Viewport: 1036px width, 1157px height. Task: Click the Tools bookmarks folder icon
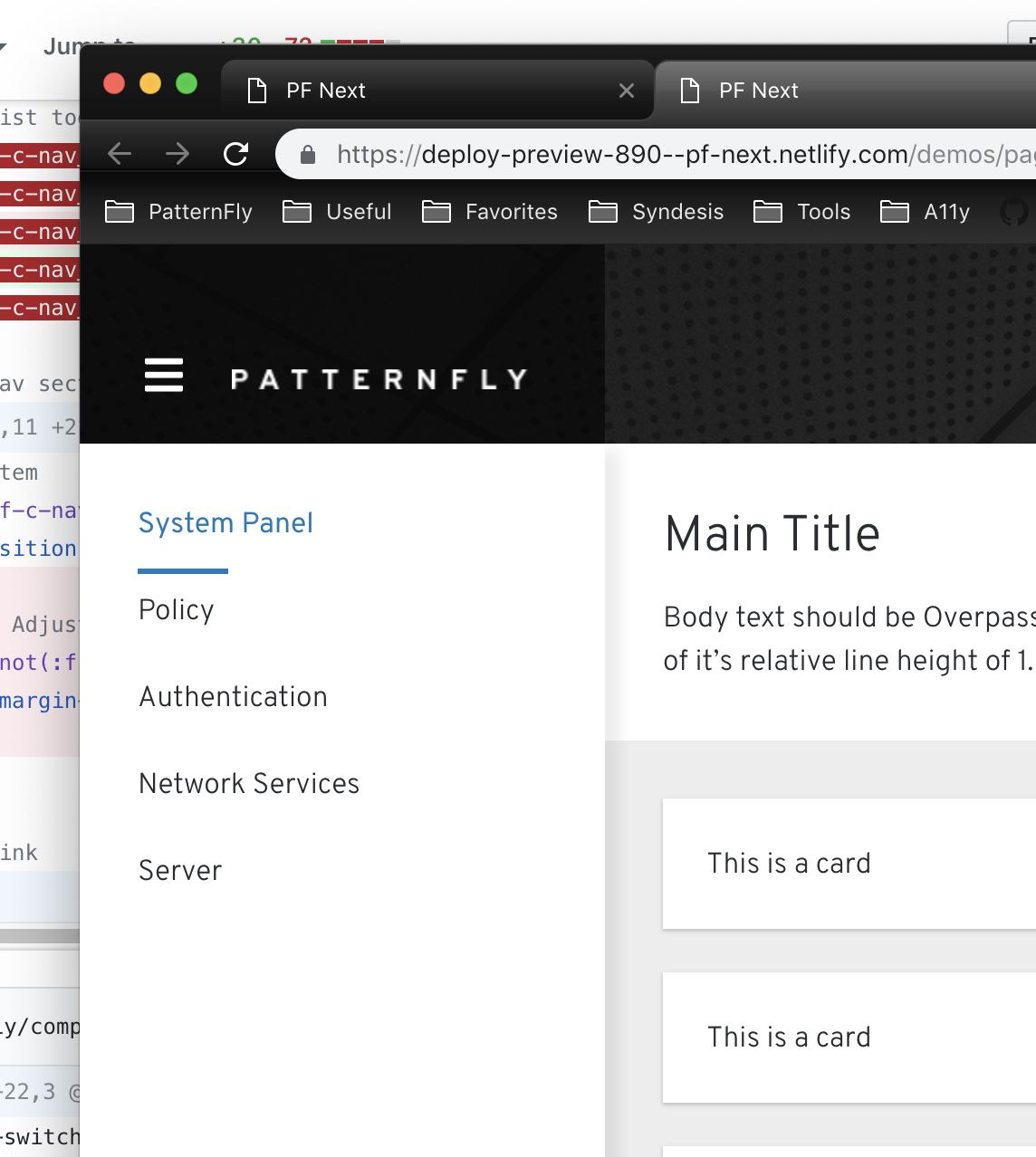click(x=768, y=211)
